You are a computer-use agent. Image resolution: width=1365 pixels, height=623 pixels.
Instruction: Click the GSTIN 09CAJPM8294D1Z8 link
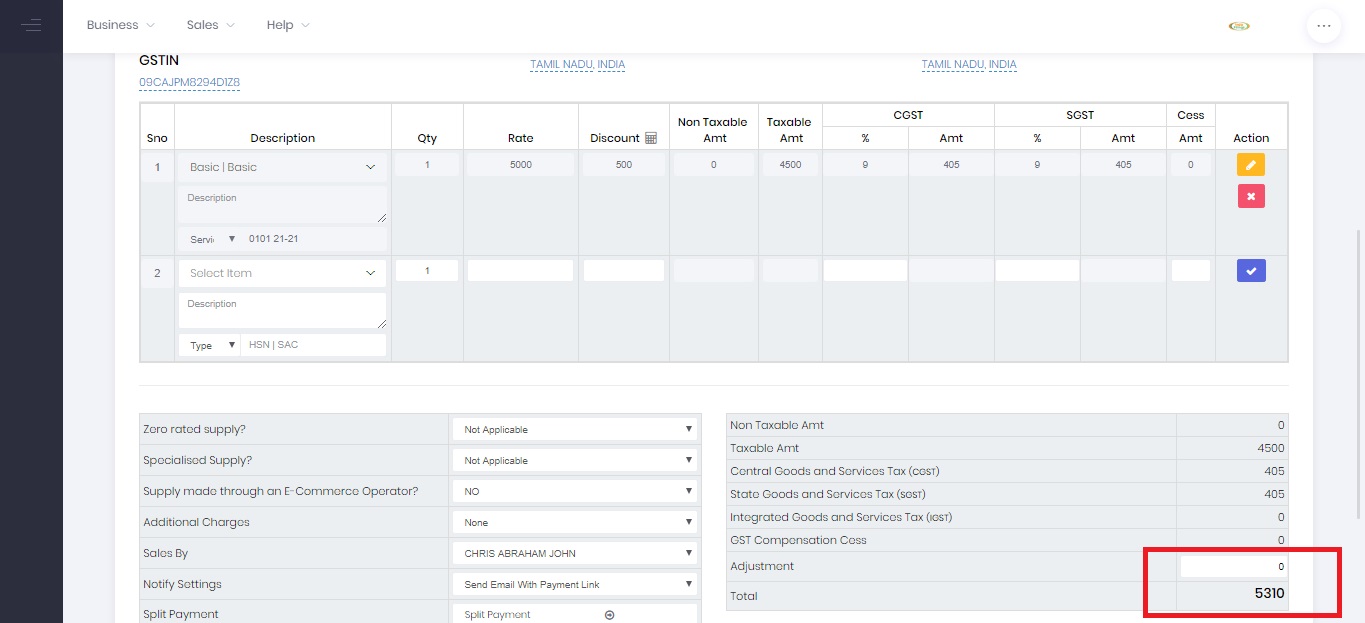coord(189,83)
